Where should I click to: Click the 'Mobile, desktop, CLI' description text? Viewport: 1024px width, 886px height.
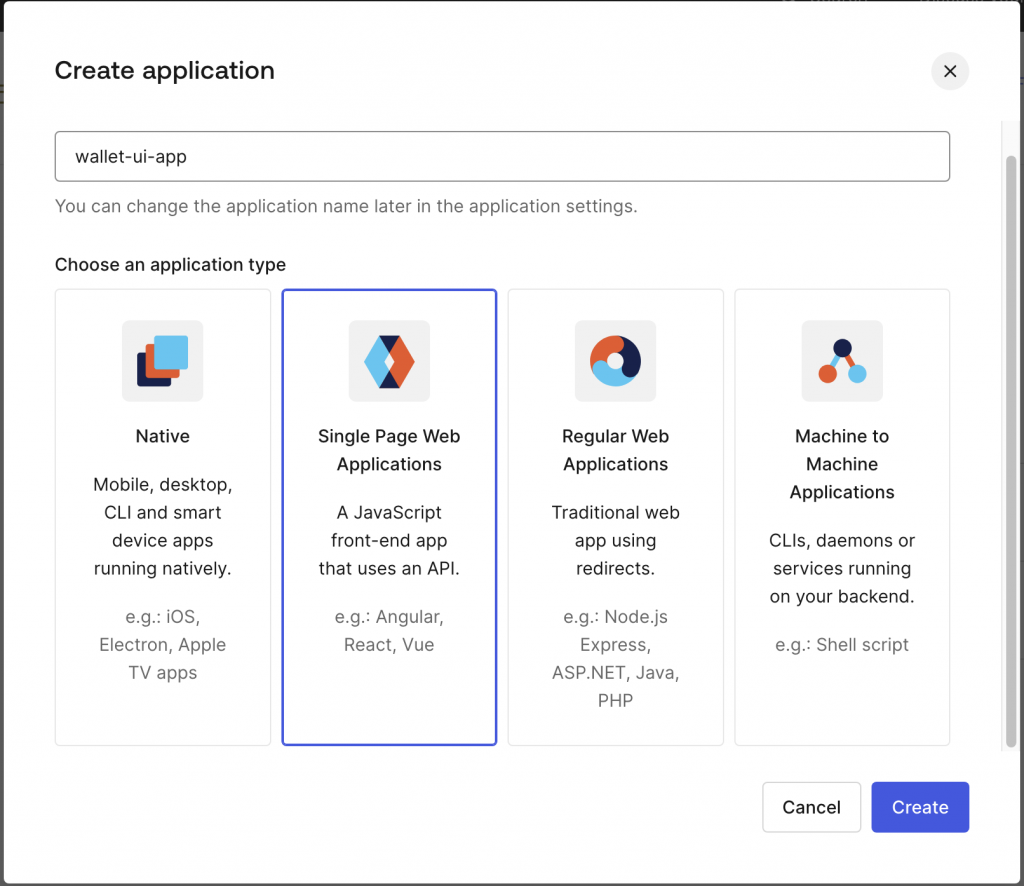tap(162, 526)
